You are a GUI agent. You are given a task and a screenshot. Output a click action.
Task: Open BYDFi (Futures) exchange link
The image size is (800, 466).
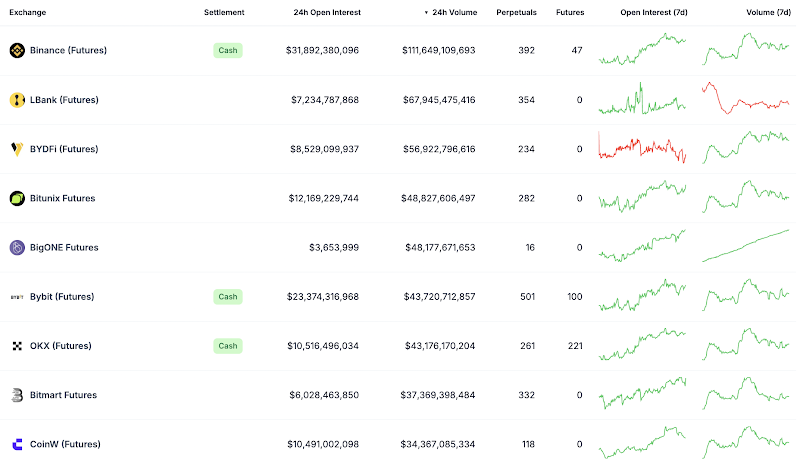[64, 149]
